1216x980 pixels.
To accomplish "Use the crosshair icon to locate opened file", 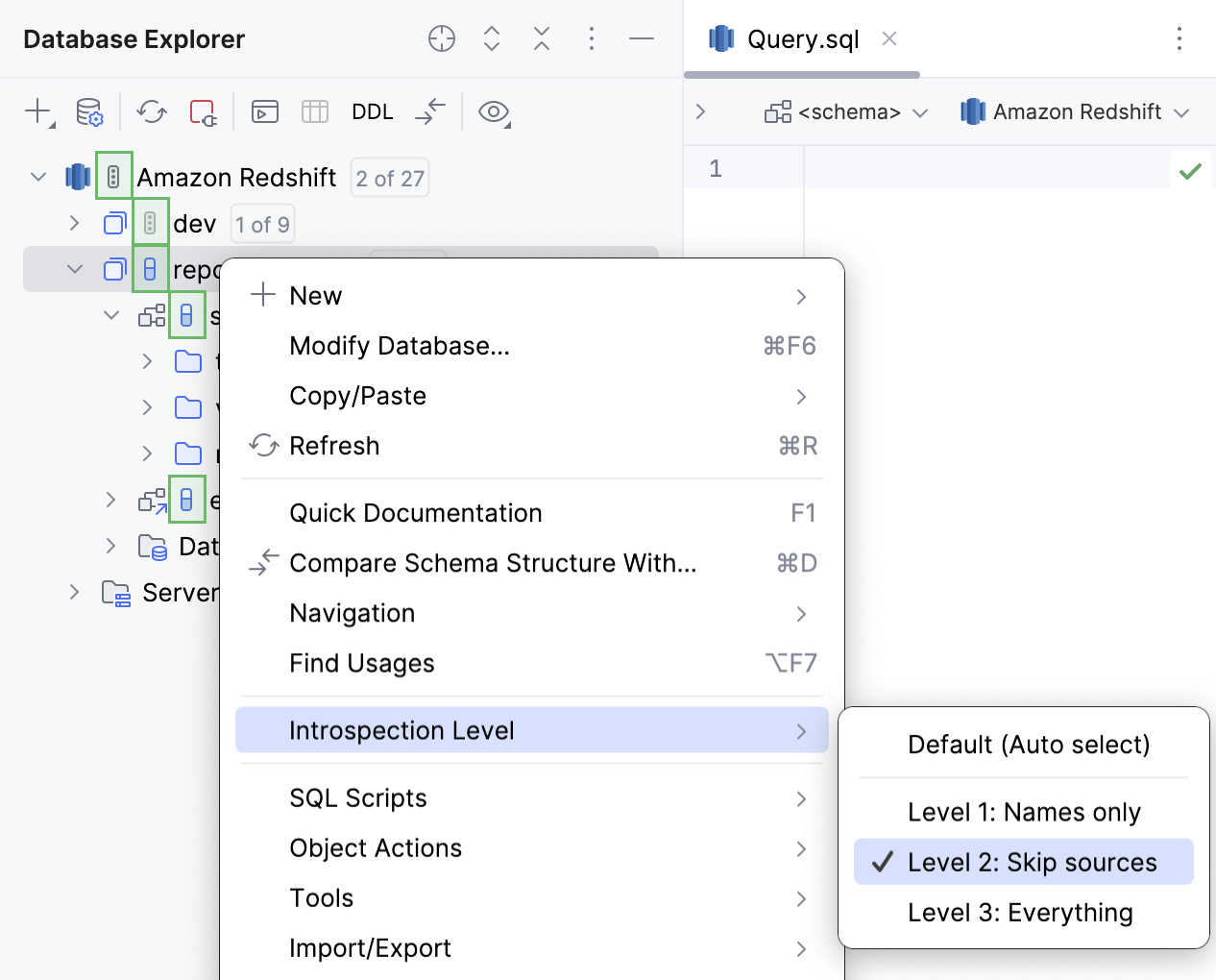I will pyautogui.click(x=441, y=38).
